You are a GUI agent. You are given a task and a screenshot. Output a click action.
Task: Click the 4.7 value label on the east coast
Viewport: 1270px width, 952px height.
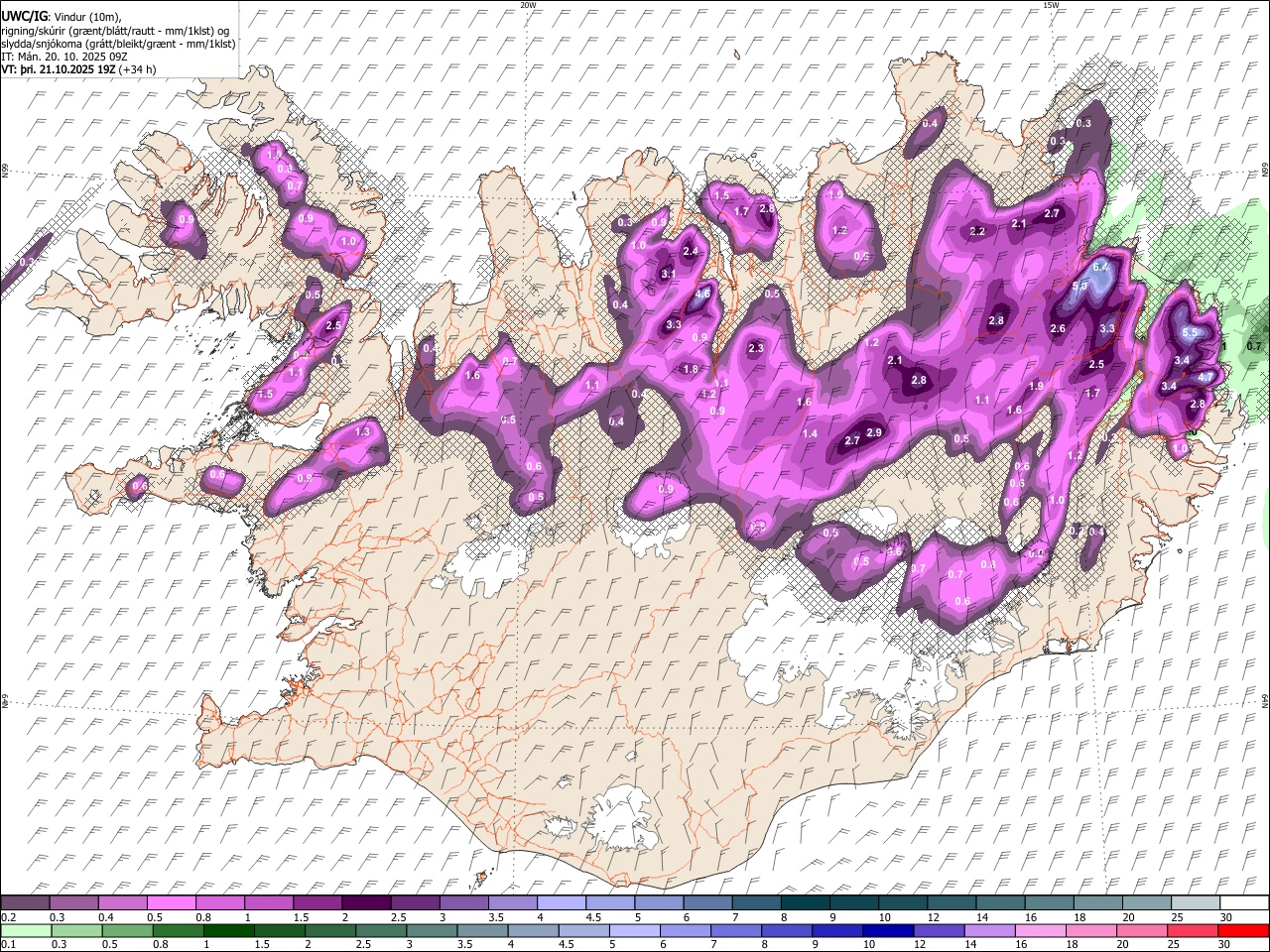[x=1206, y=378]
